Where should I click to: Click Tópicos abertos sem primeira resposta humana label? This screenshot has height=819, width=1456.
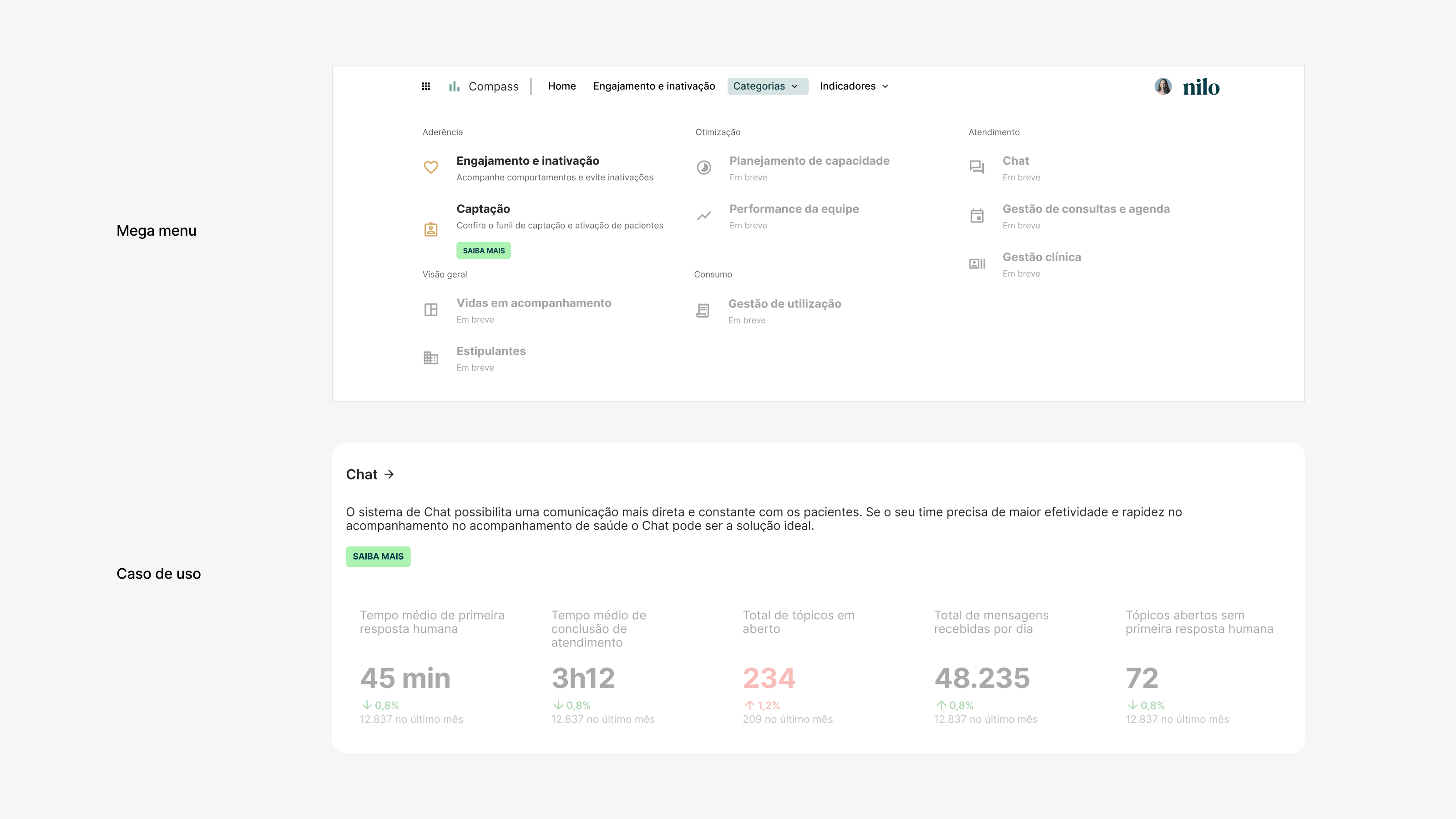click(x=1199, y=622)
